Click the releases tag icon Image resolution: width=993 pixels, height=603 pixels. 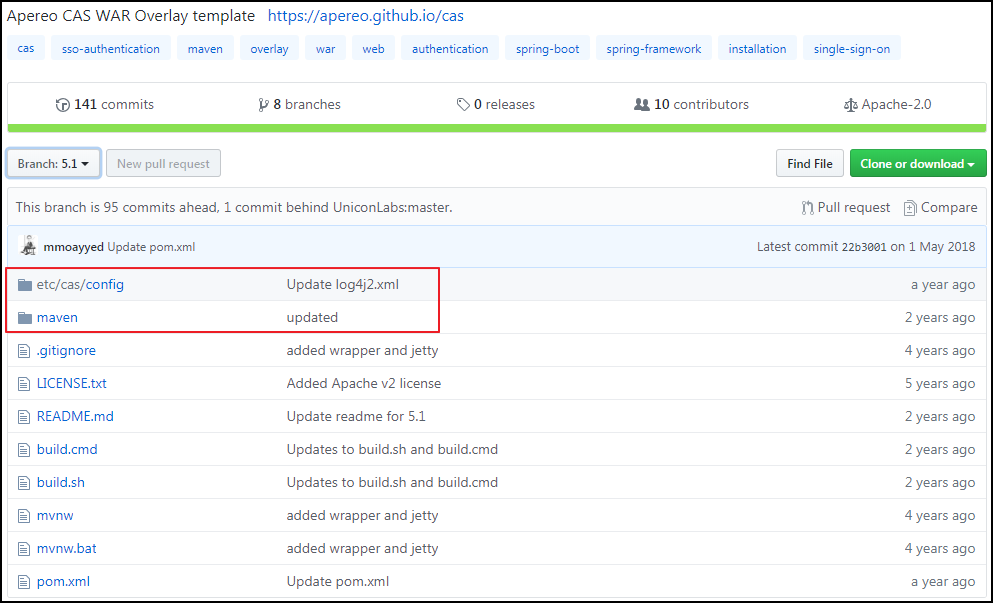click(464, 105)
